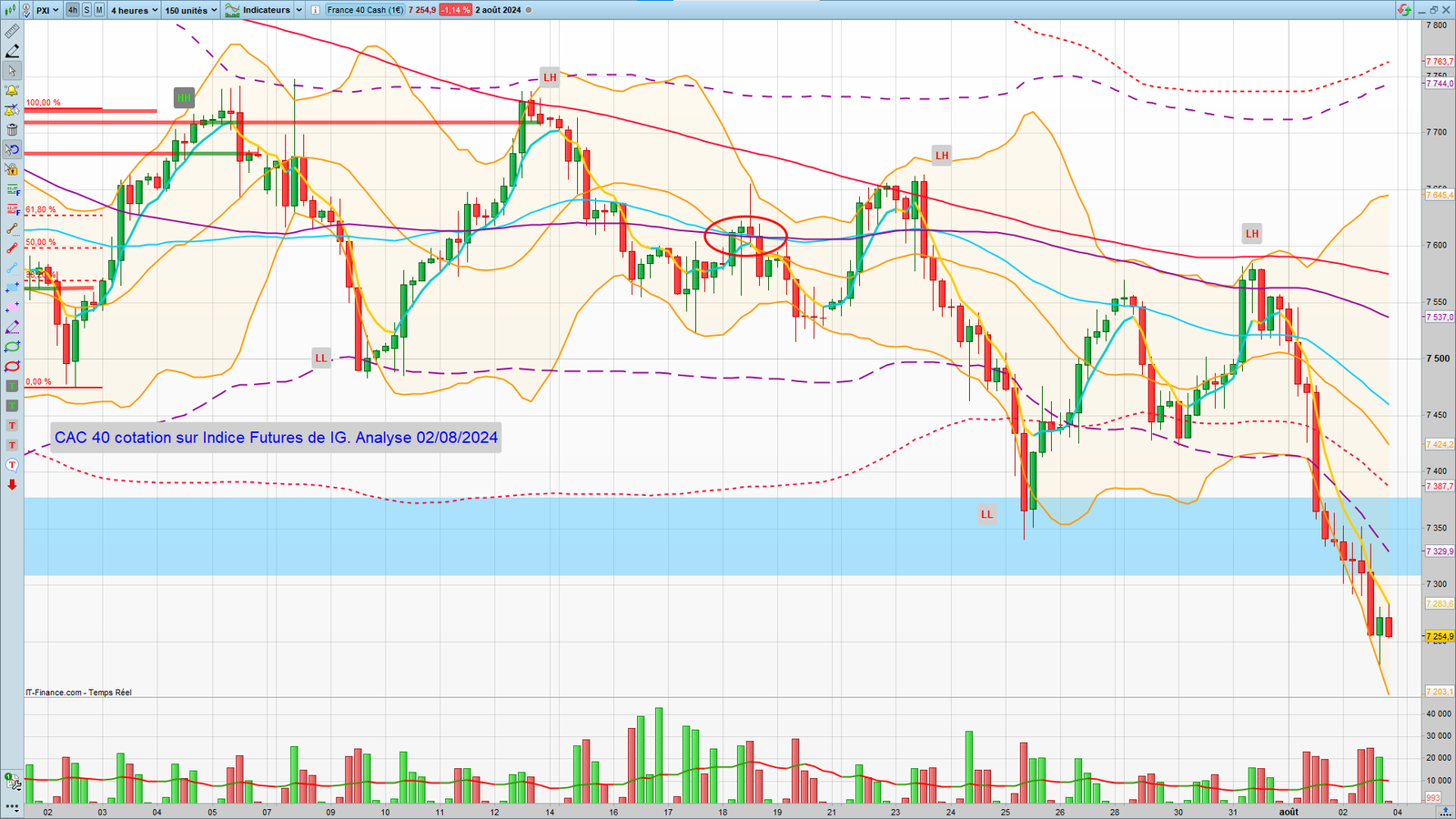Click the -1,14 % change badge

(455, 10)
